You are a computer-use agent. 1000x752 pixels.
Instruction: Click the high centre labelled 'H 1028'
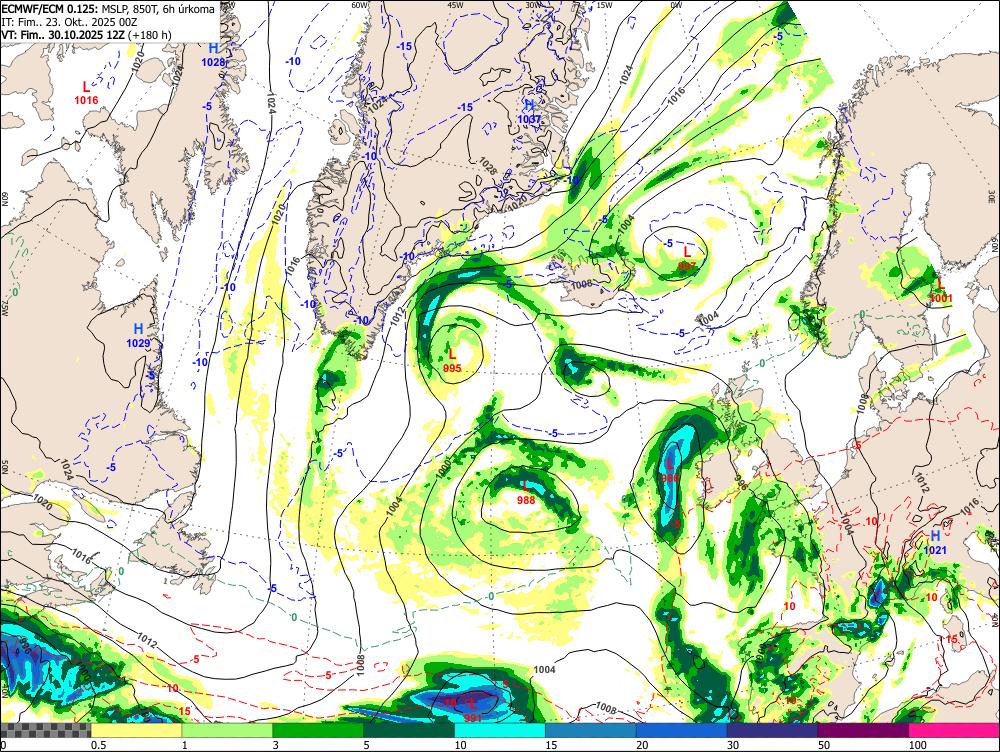pyautogui.click(x=213, y=55)
